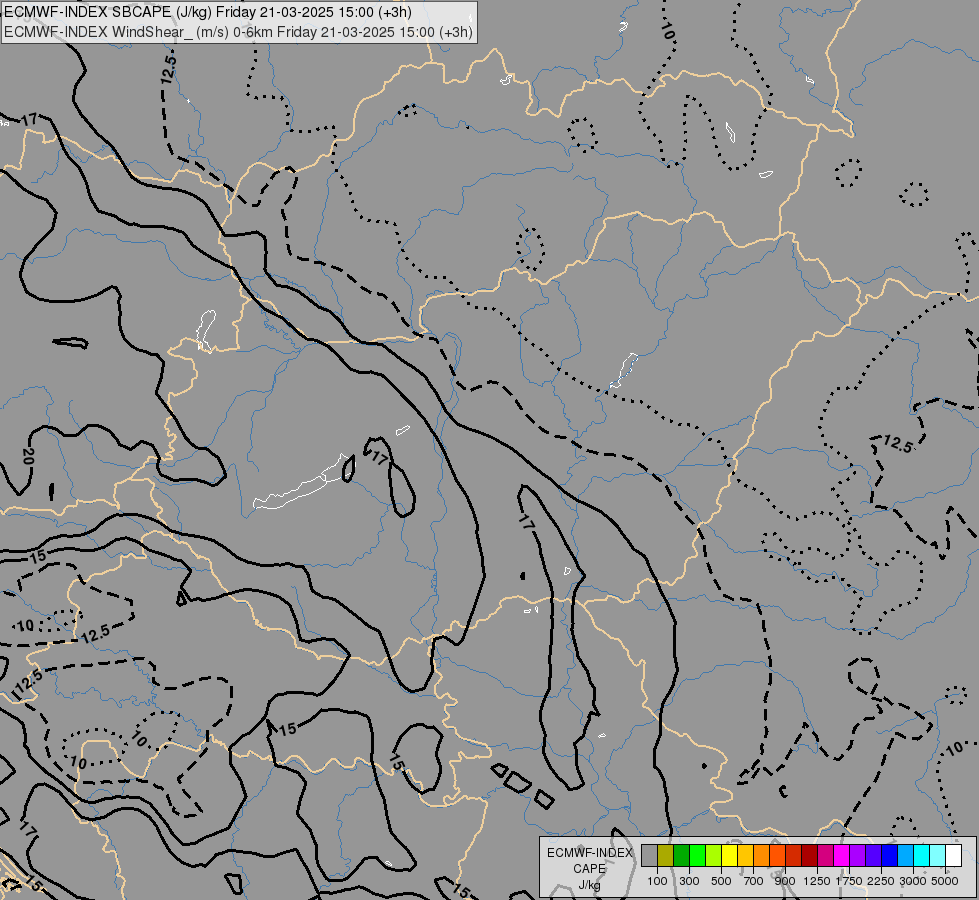
Task: Click the gray swatch in CAPE legend
Action: 649,856
